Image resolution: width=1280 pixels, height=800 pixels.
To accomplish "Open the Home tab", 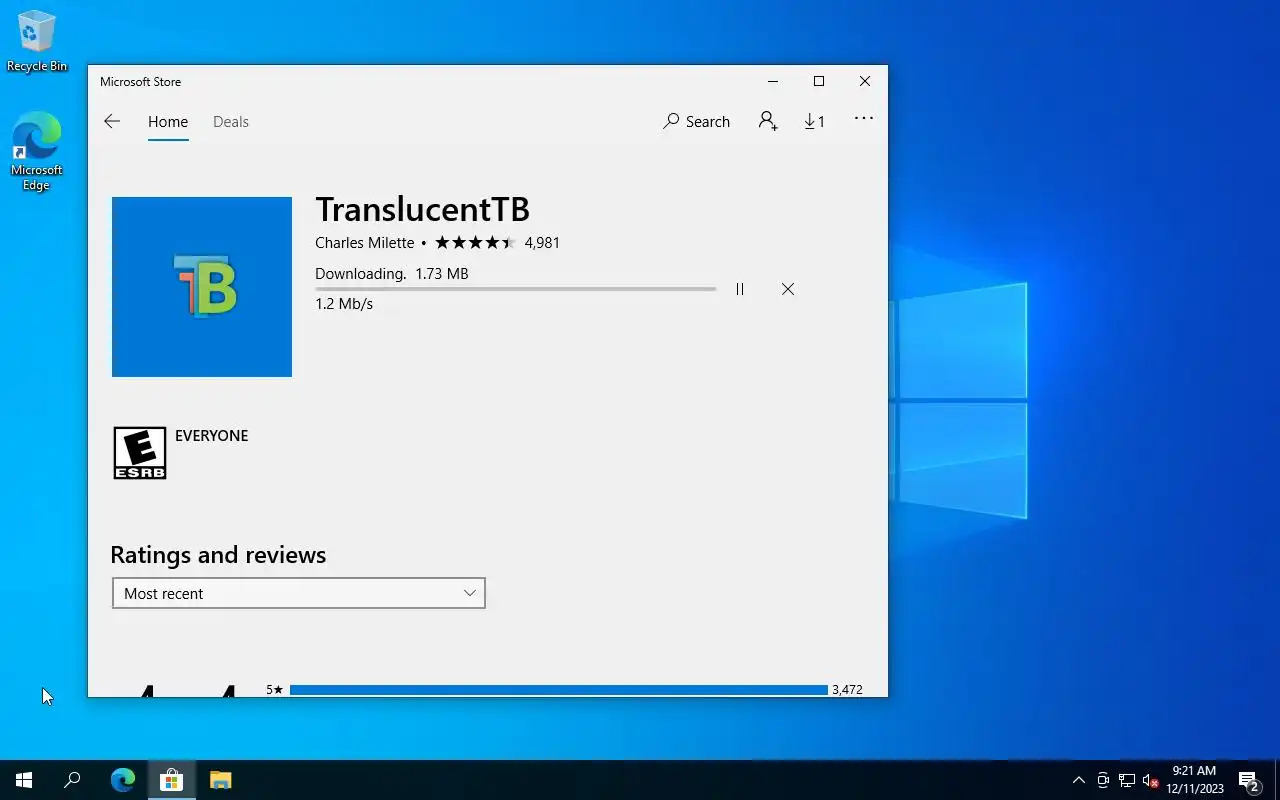I will [x=168, y=122].
